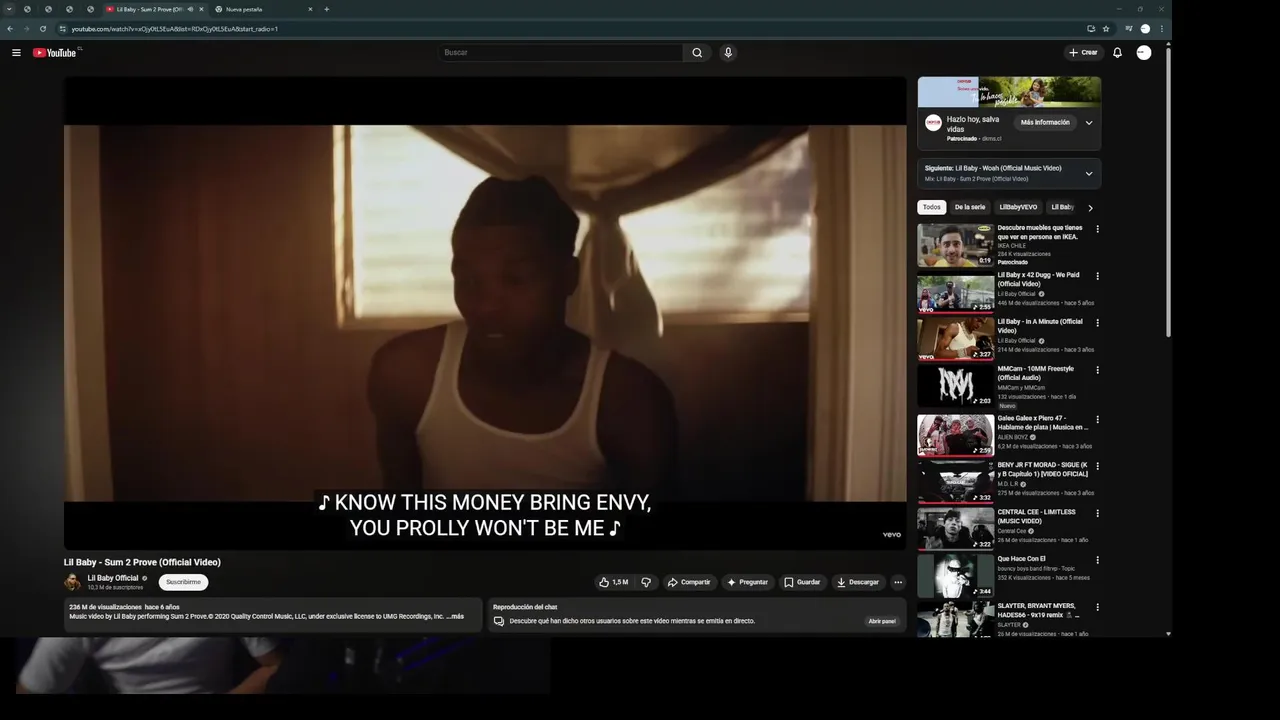Open options for MMCam 10MM Freestyle video

click(1097, 370)
